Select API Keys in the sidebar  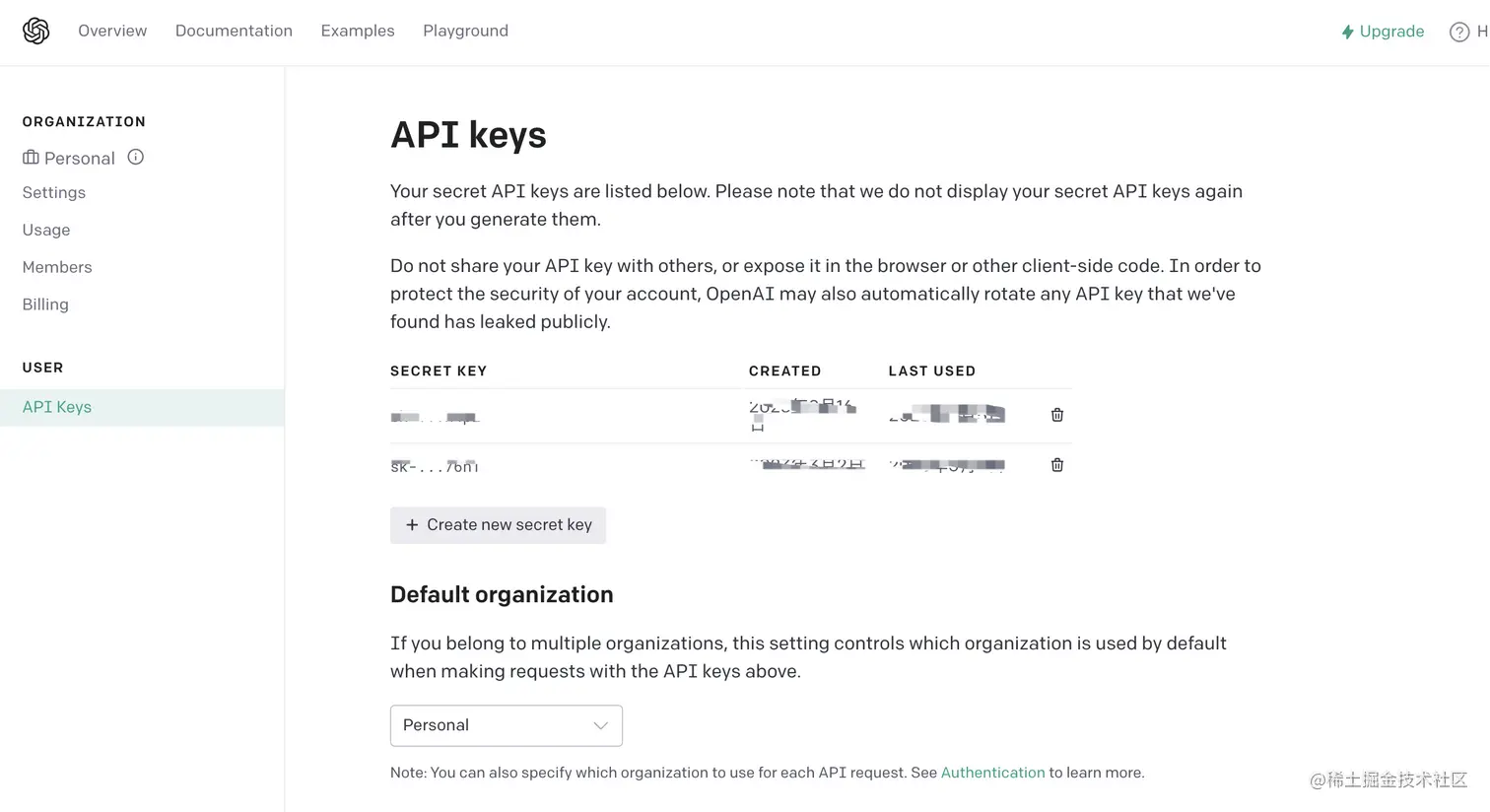pos(57,407)
